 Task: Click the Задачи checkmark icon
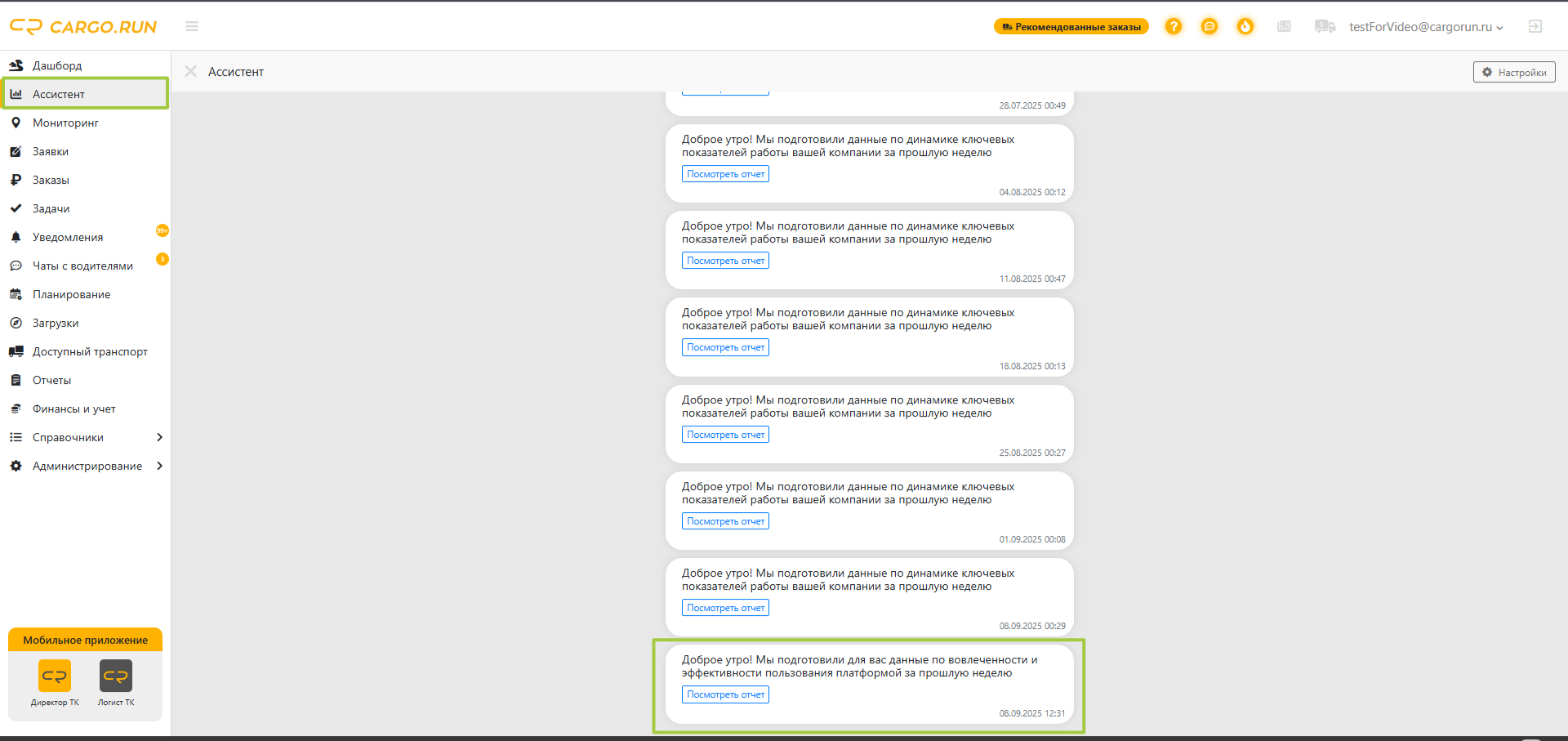point(16,208)
